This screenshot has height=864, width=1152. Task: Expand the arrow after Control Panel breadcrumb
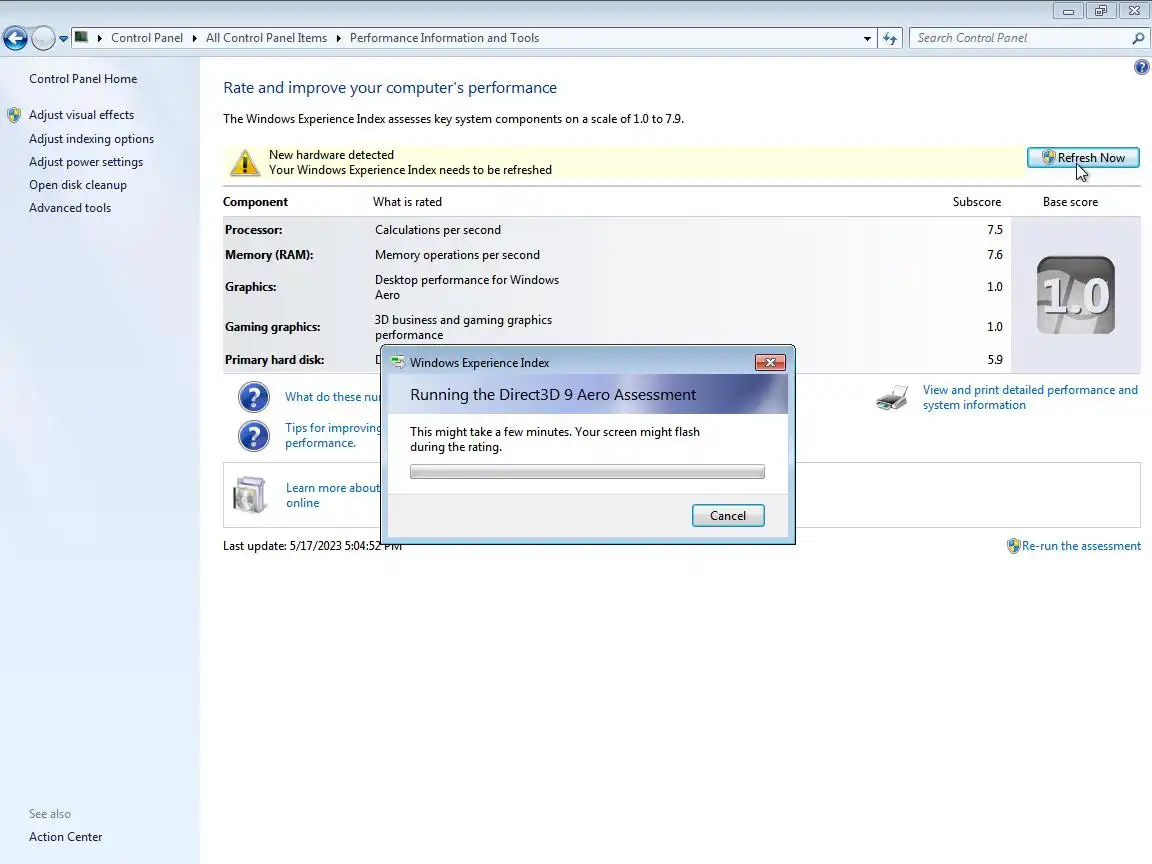click(x=195, y=38)
